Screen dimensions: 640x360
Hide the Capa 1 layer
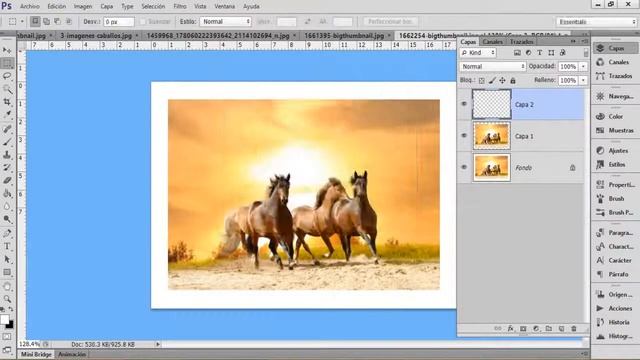pyautogui.click(x=464, y=136)
